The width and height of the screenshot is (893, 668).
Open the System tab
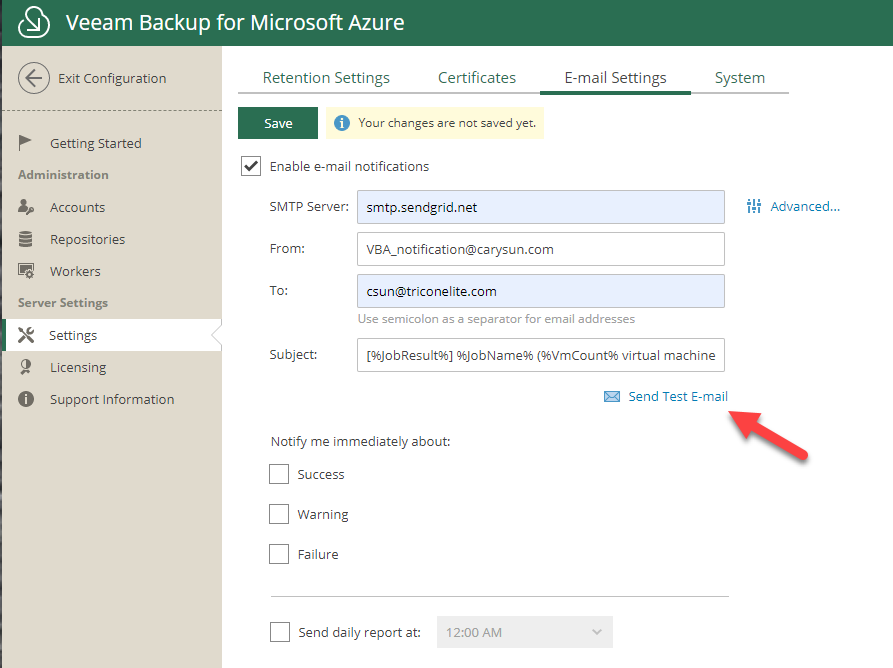[740, 78]
